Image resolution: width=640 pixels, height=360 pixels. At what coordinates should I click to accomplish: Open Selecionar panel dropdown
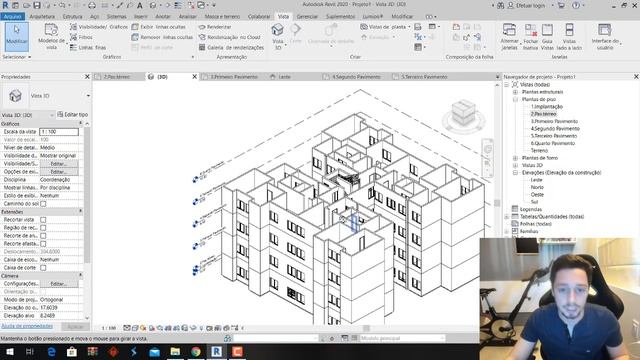coord(16,57)
